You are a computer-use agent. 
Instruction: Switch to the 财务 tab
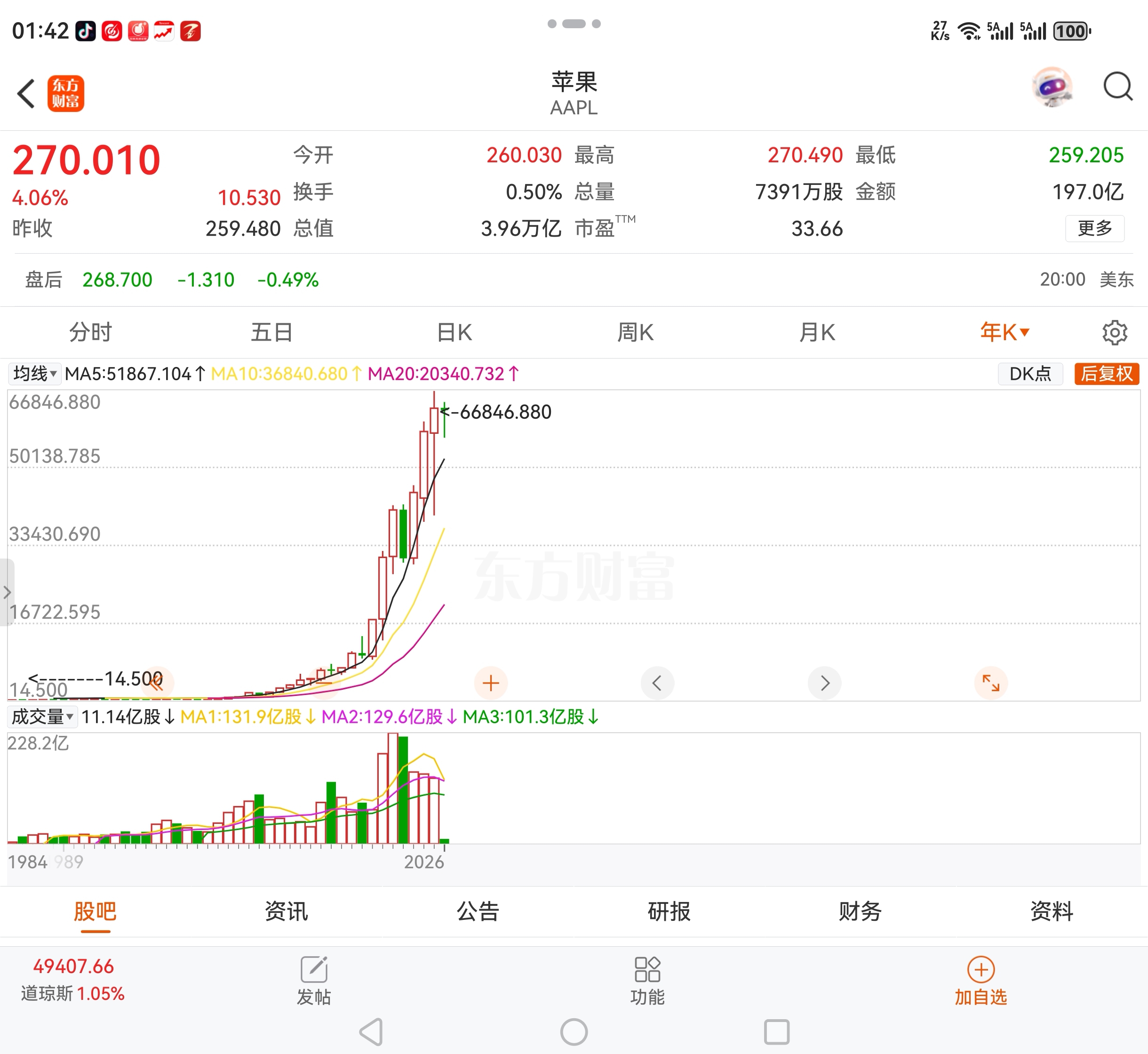click(x=860, y=911)
